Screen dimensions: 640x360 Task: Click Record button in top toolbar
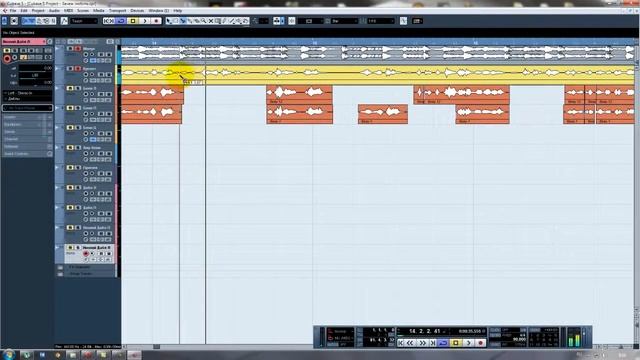(156, 21)
